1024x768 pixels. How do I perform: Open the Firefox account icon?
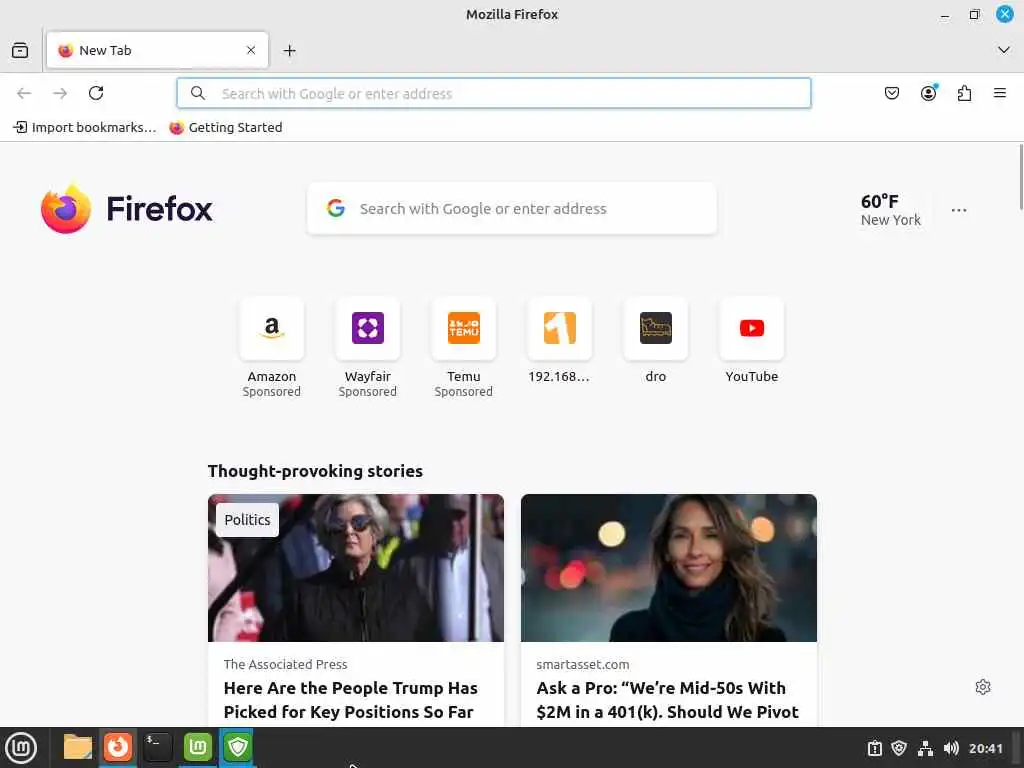(928, 93)
